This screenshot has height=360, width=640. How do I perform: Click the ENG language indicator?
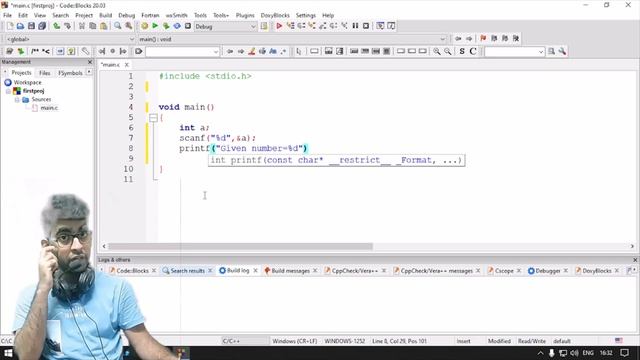[x=588, y=353]
